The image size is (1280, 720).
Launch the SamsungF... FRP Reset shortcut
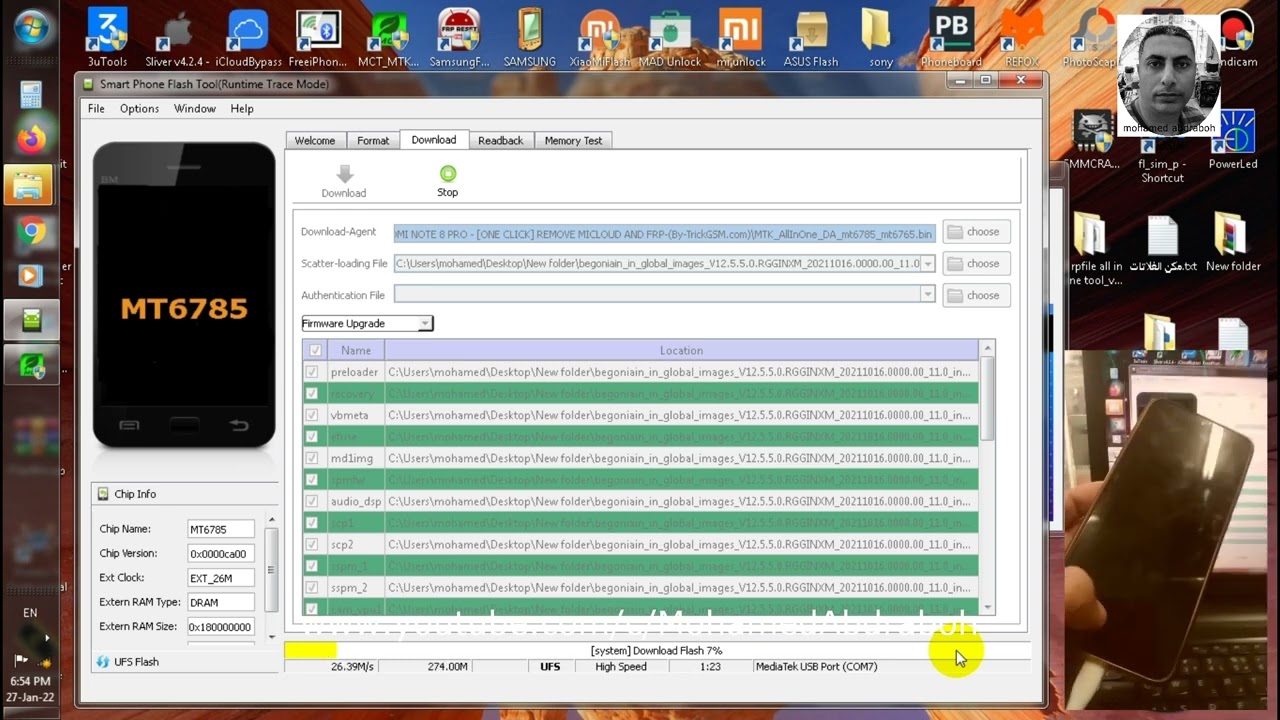[x=459, y=37]
